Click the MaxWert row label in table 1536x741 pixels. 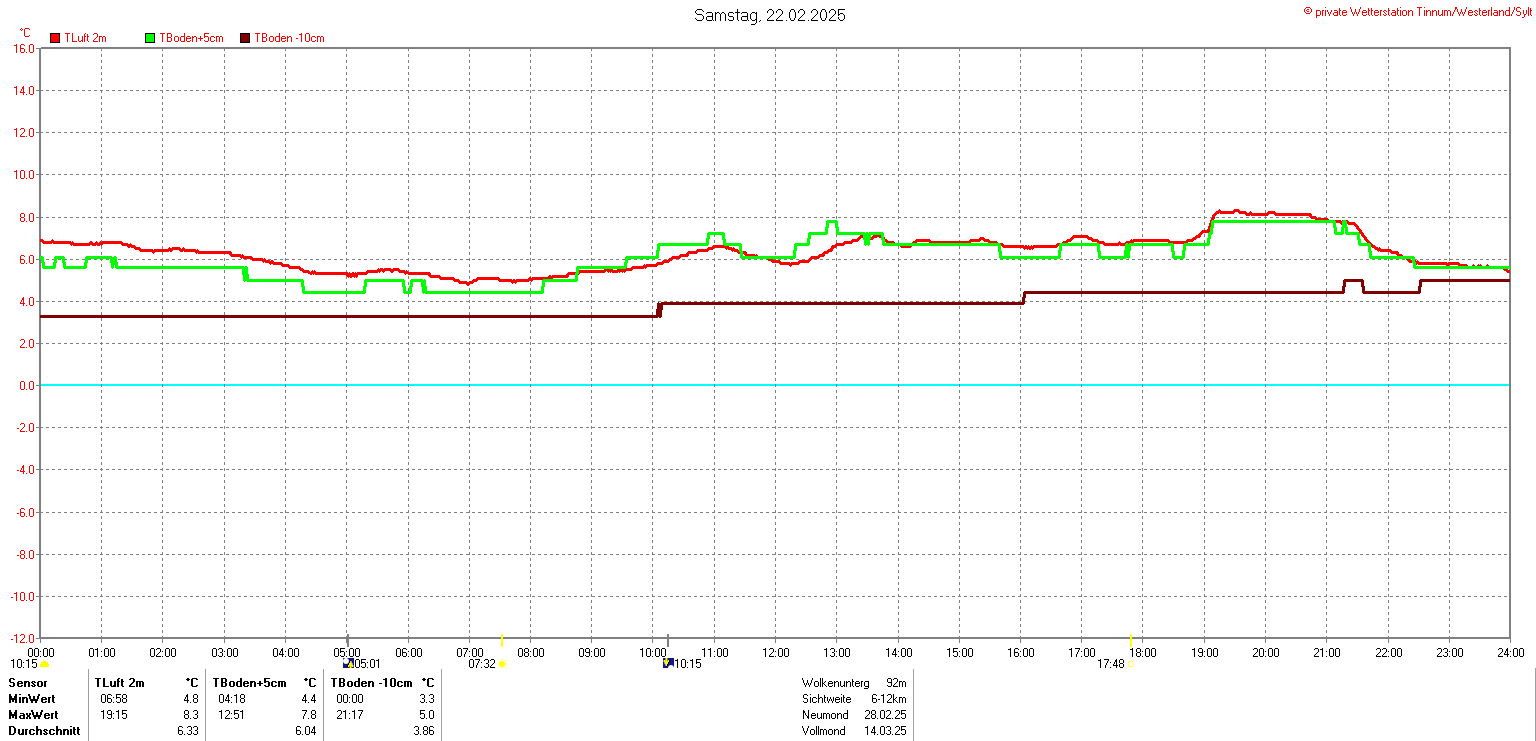pyautogui.click(x=32, y=715)
